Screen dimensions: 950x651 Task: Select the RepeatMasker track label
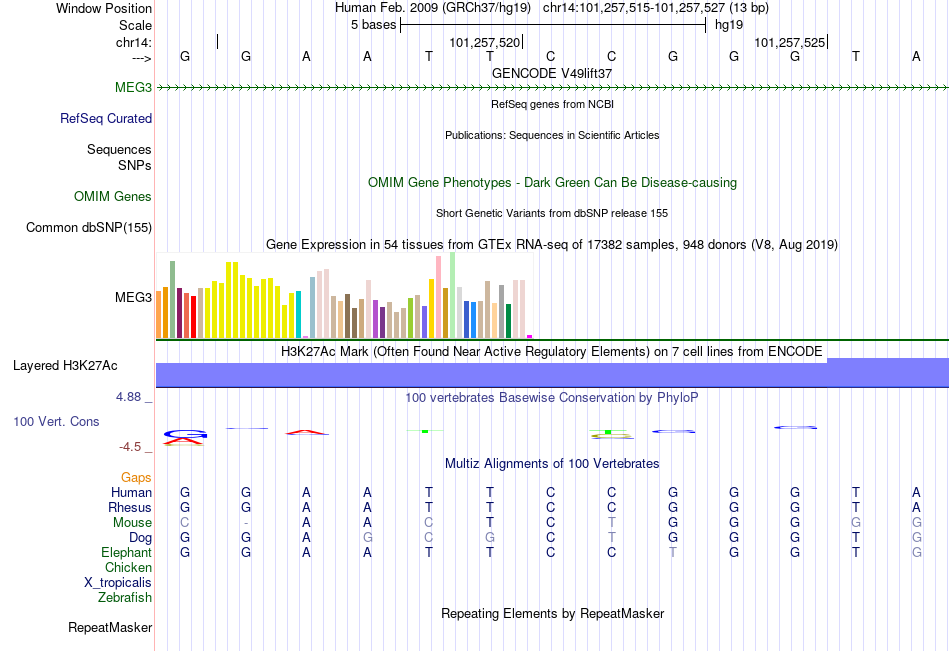110,627
